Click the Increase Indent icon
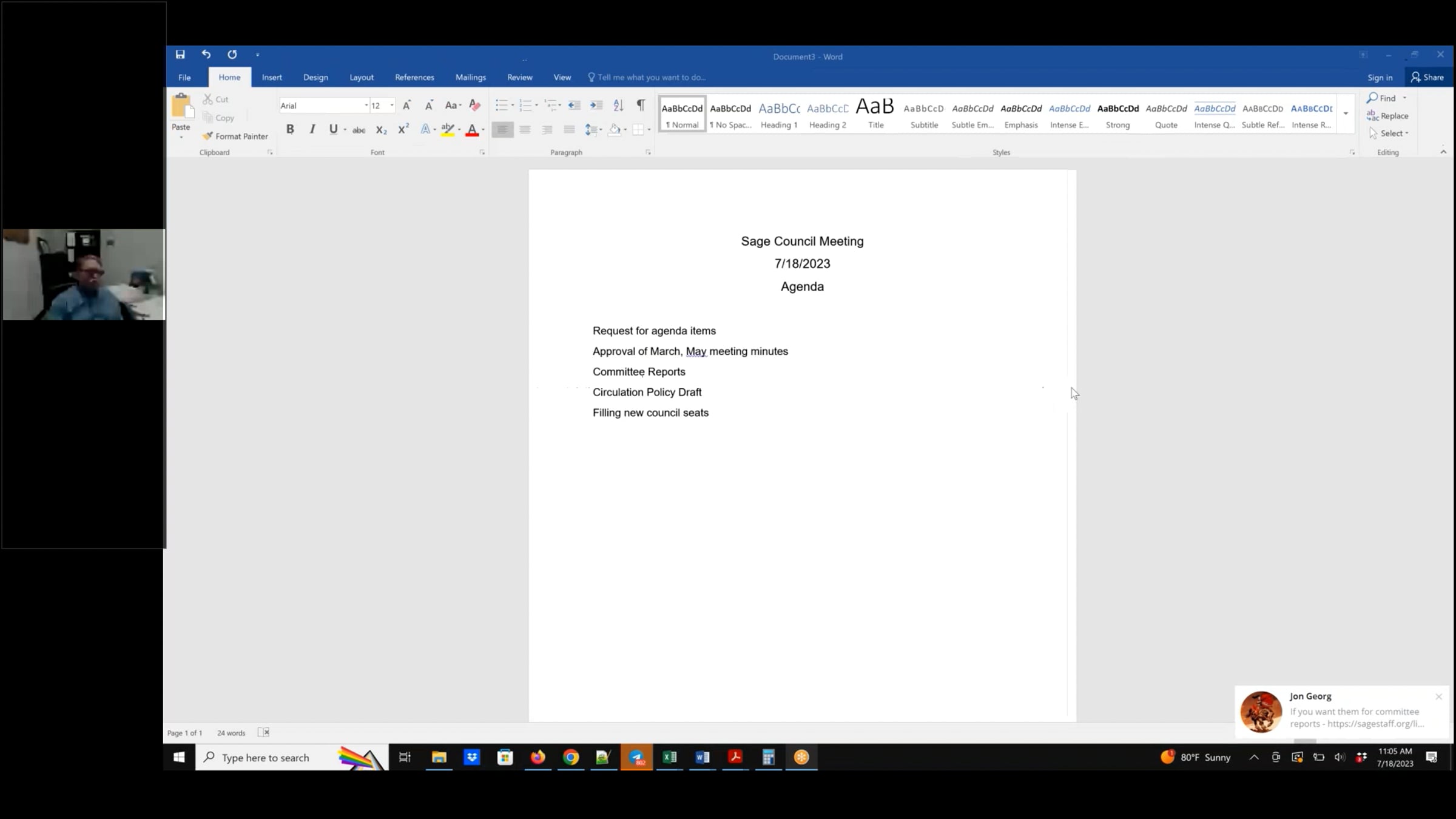The width and height of the screenshot is (1456, 819). tap(596, 105)
